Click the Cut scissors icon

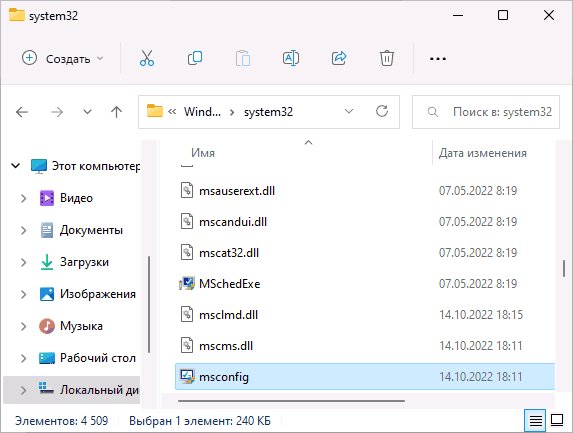click(x=147, y=58)
